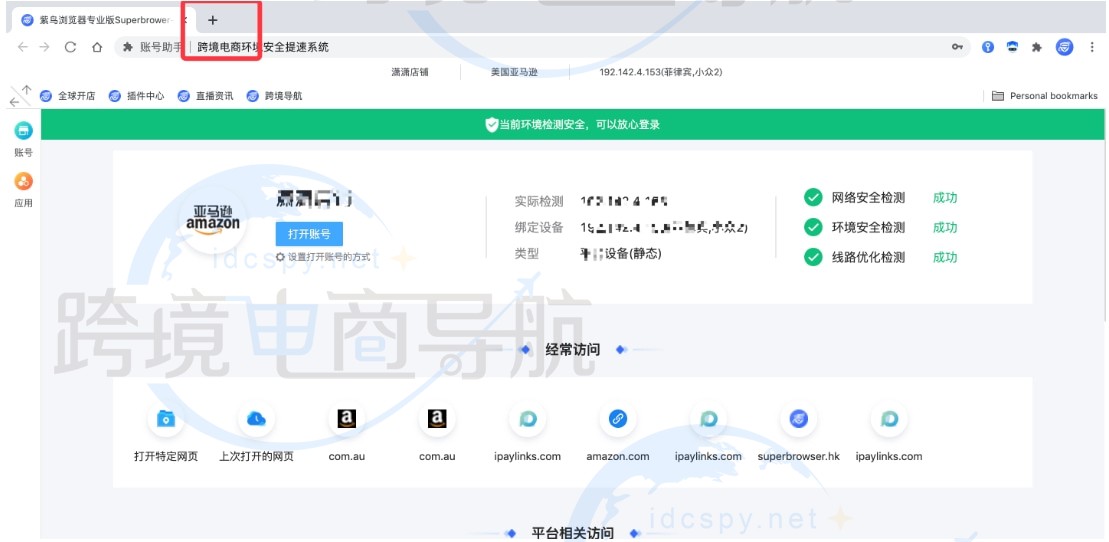This screenshot has height=542, width=1109.
Task: Open the extensions puzzle-piece icon
Action: [1037, 47]
